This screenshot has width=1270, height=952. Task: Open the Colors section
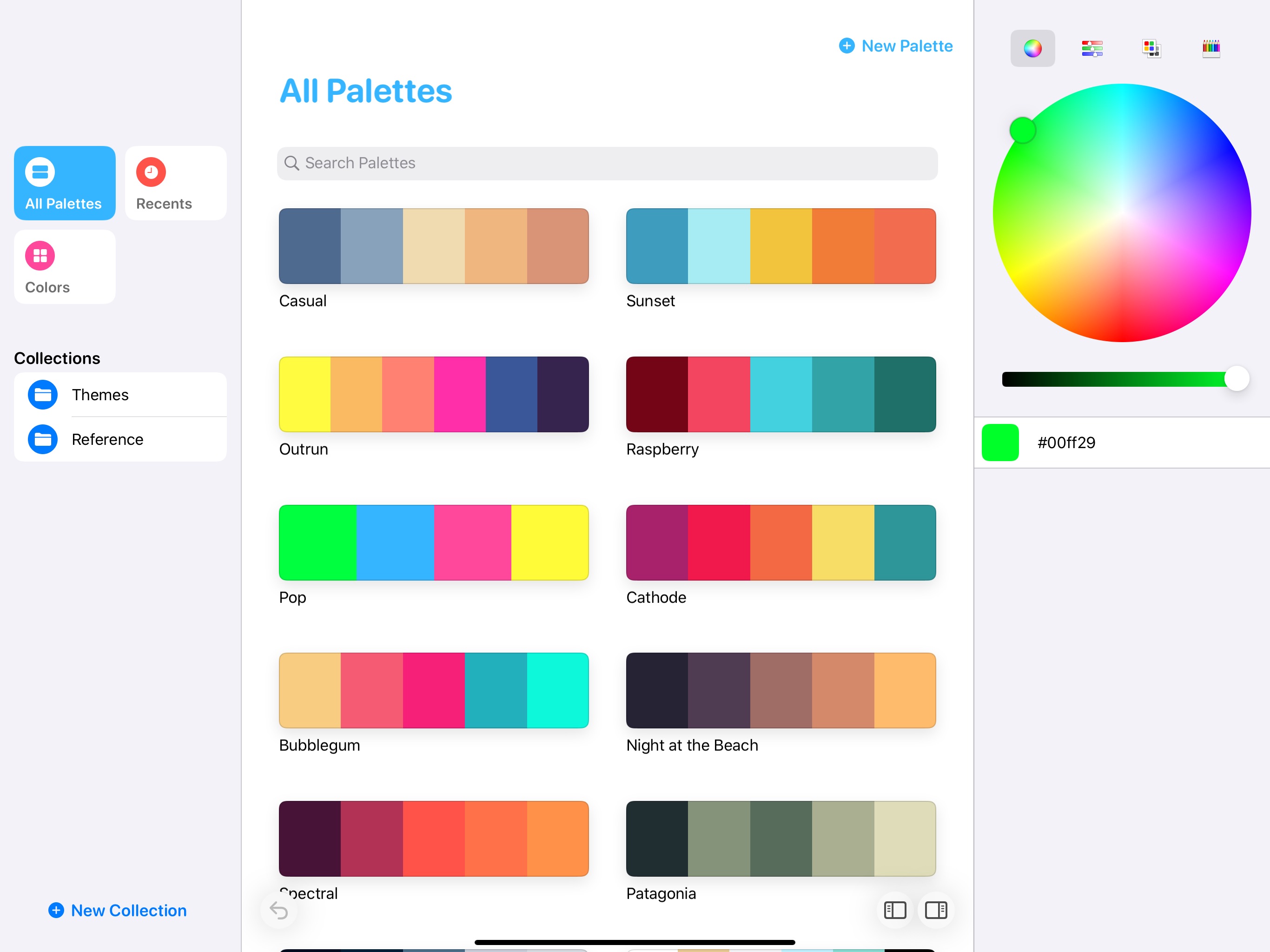click(x=64, y=267)
